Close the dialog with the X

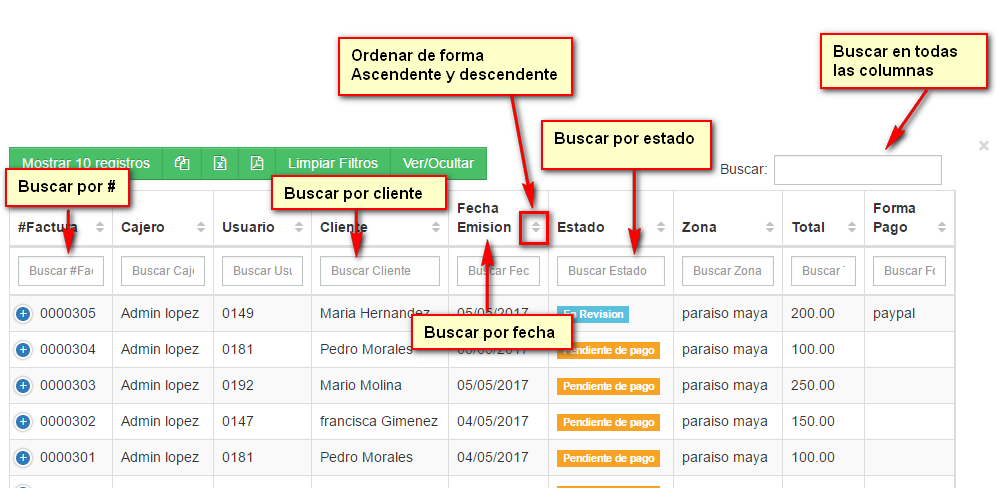(983, 146)
